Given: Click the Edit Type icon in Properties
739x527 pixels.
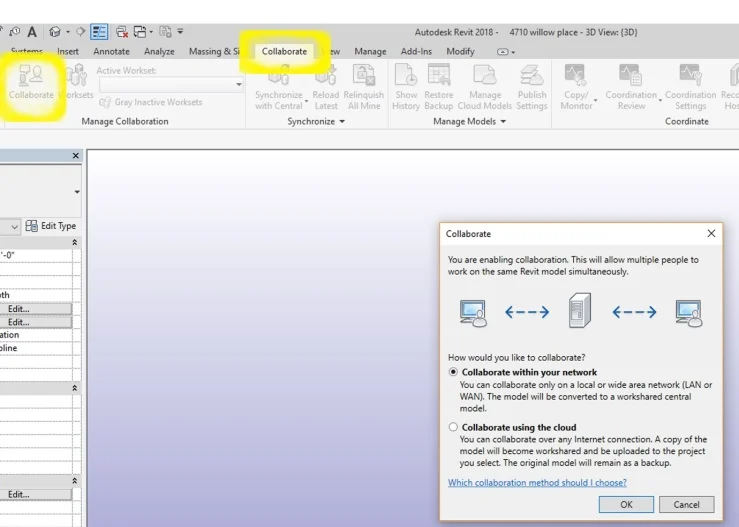Looking at the screenshot, I should tap(32, 226).
